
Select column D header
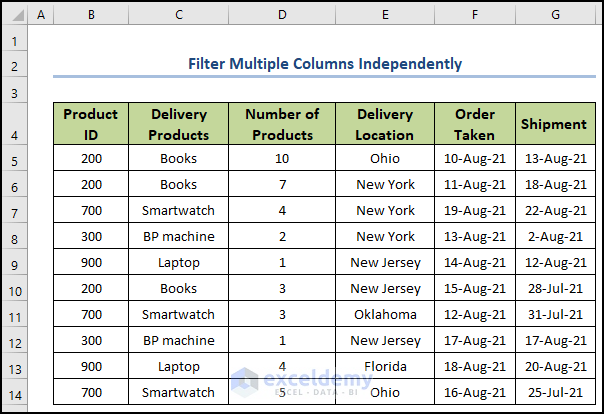point(282,15)
